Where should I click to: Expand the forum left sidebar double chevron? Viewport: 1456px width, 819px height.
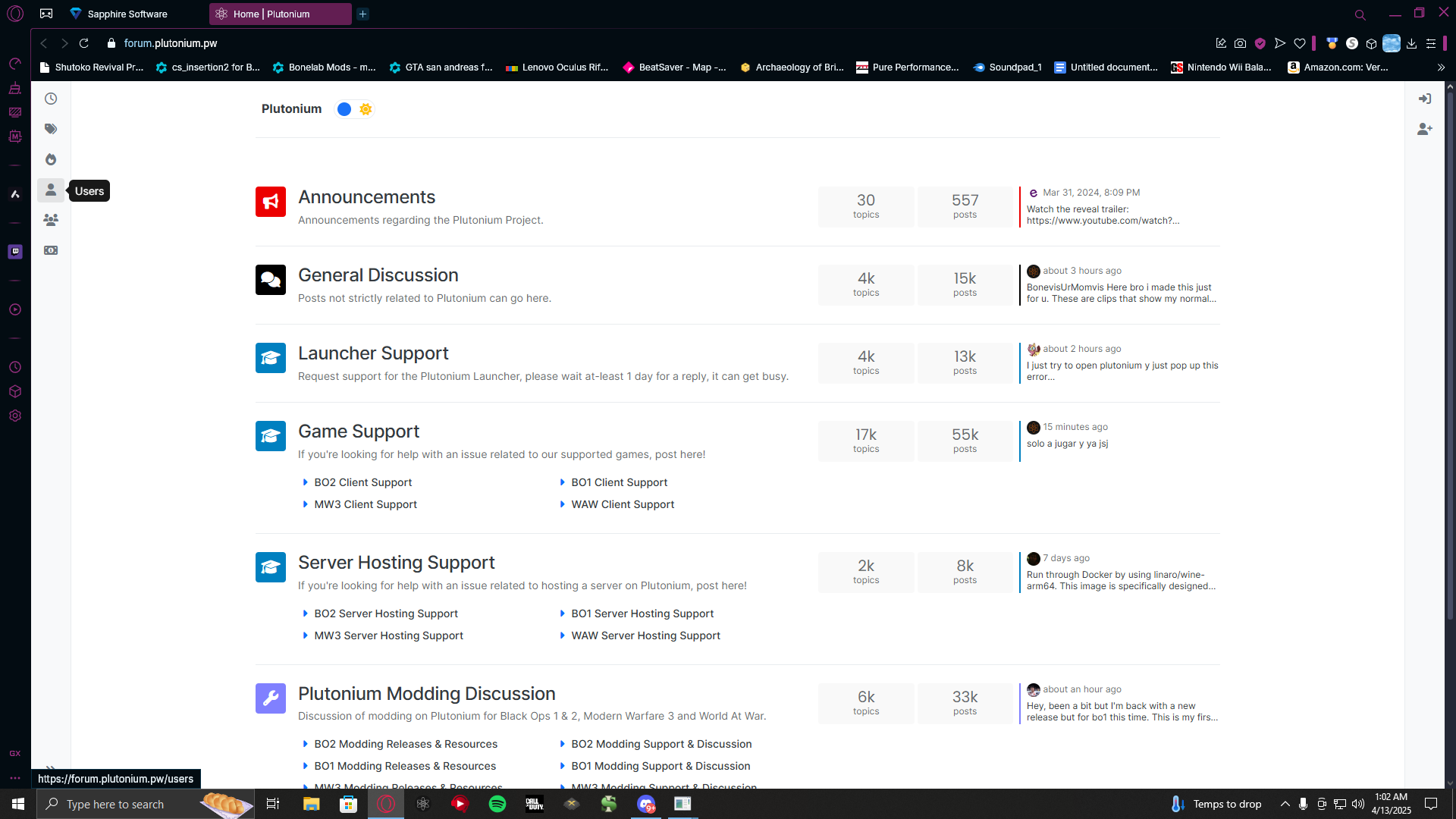pyautogui.click(x=51, y=768)
